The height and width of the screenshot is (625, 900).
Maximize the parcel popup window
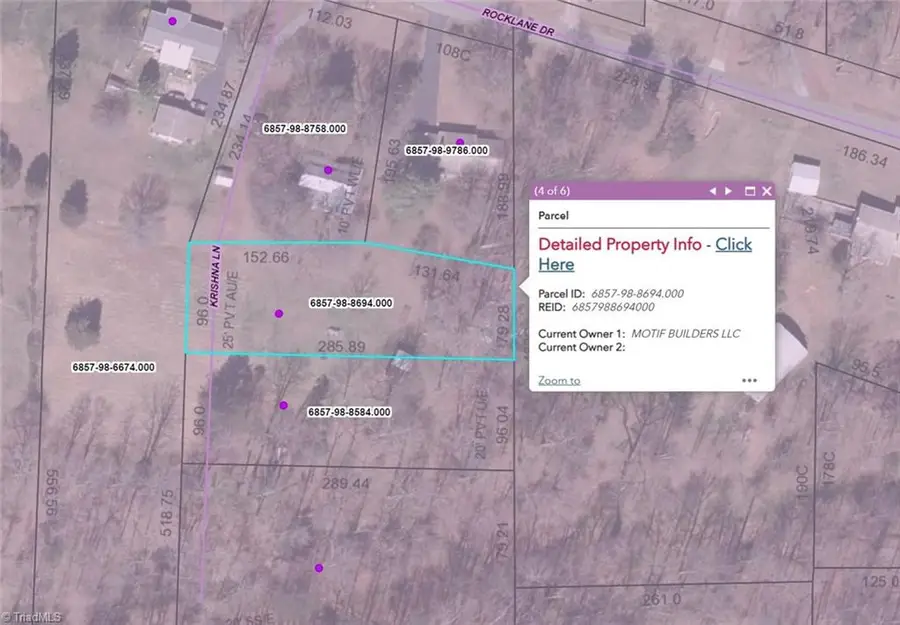point(749,190)
